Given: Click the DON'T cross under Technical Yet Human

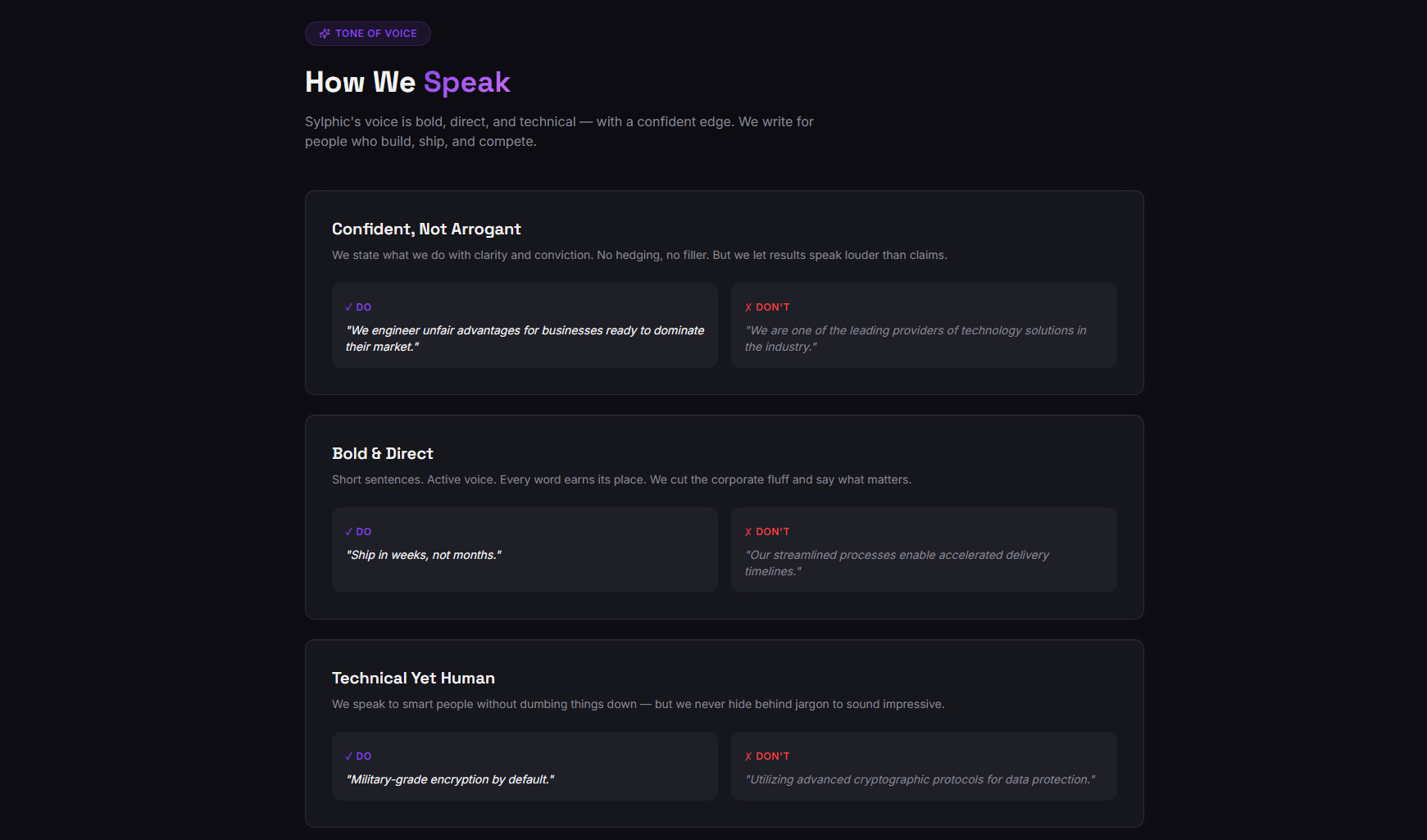Looking at the screenshot, I should (748, 756).
